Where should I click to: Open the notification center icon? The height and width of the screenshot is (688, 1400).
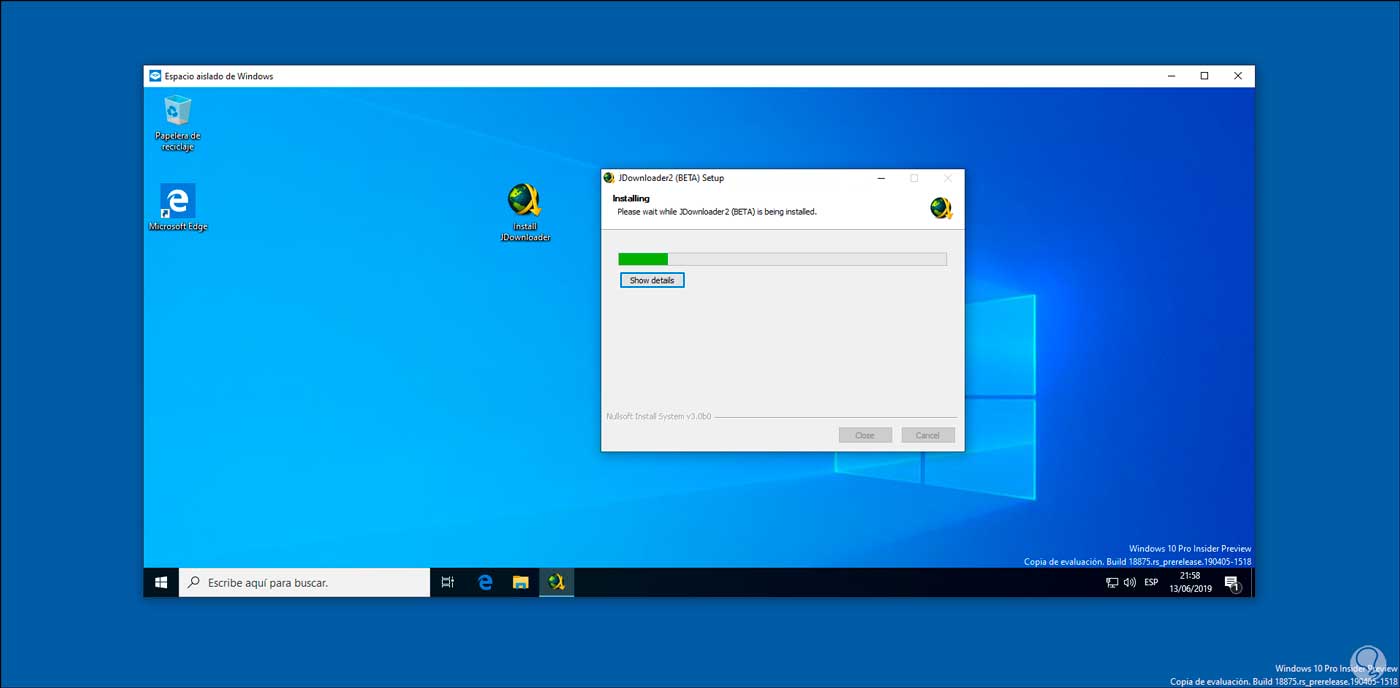pyautogui.click(x=1232, y=583)
